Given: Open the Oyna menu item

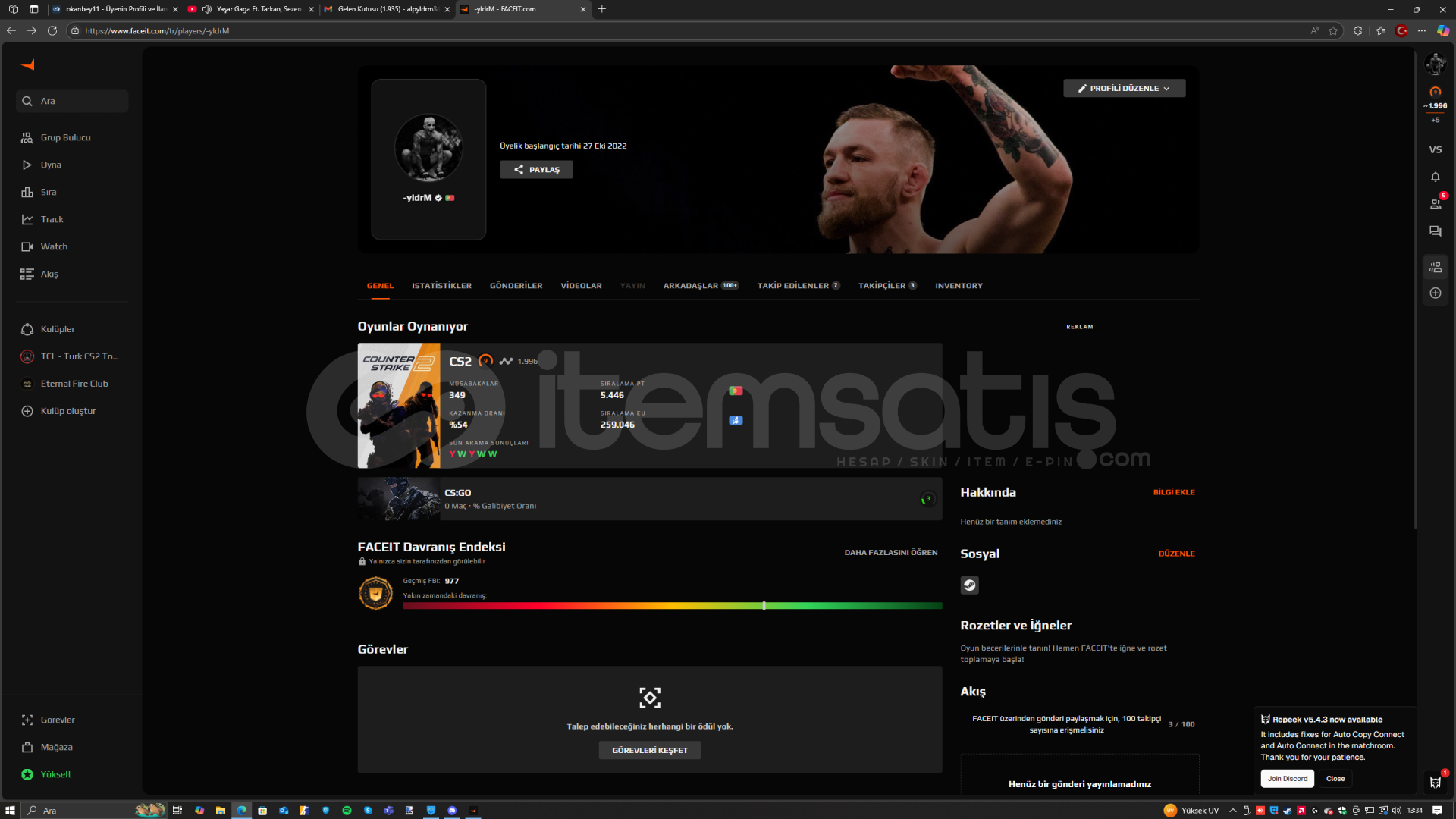Looking at the screenshot, I should click(x=51, y=165).
